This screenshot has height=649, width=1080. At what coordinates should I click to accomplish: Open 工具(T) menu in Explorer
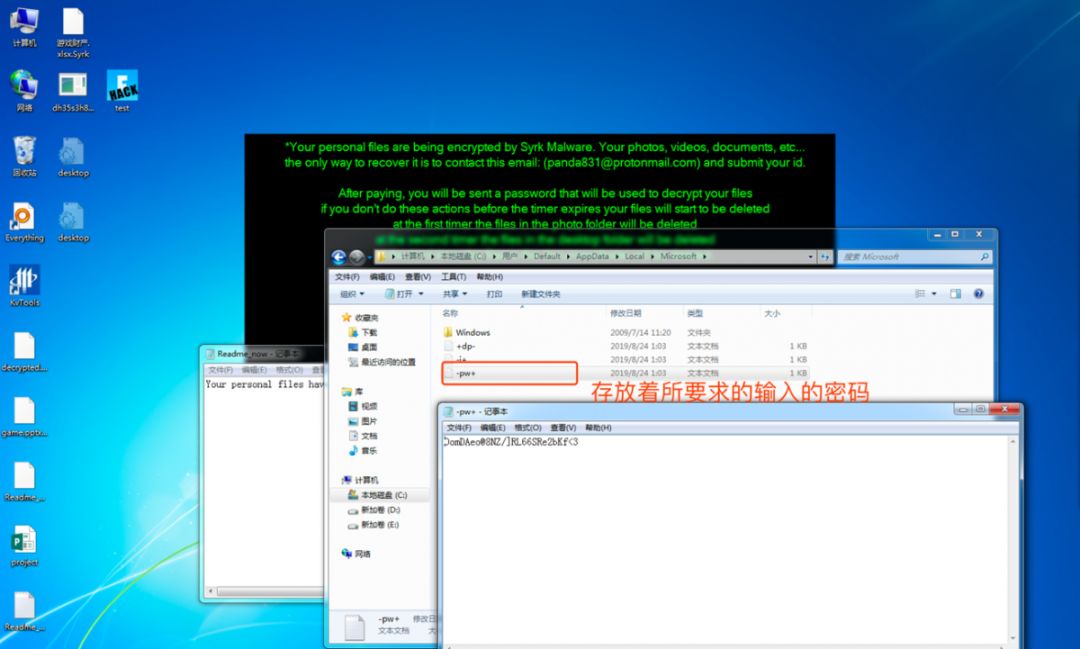[453, 276]
